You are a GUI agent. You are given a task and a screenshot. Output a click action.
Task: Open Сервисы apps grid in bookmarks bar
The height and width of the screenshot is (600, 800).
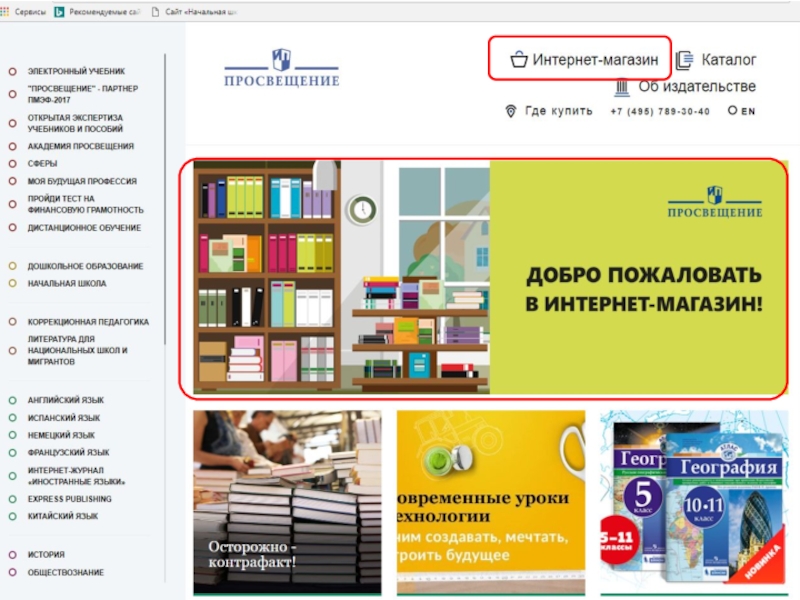click(x=5, y=10)
